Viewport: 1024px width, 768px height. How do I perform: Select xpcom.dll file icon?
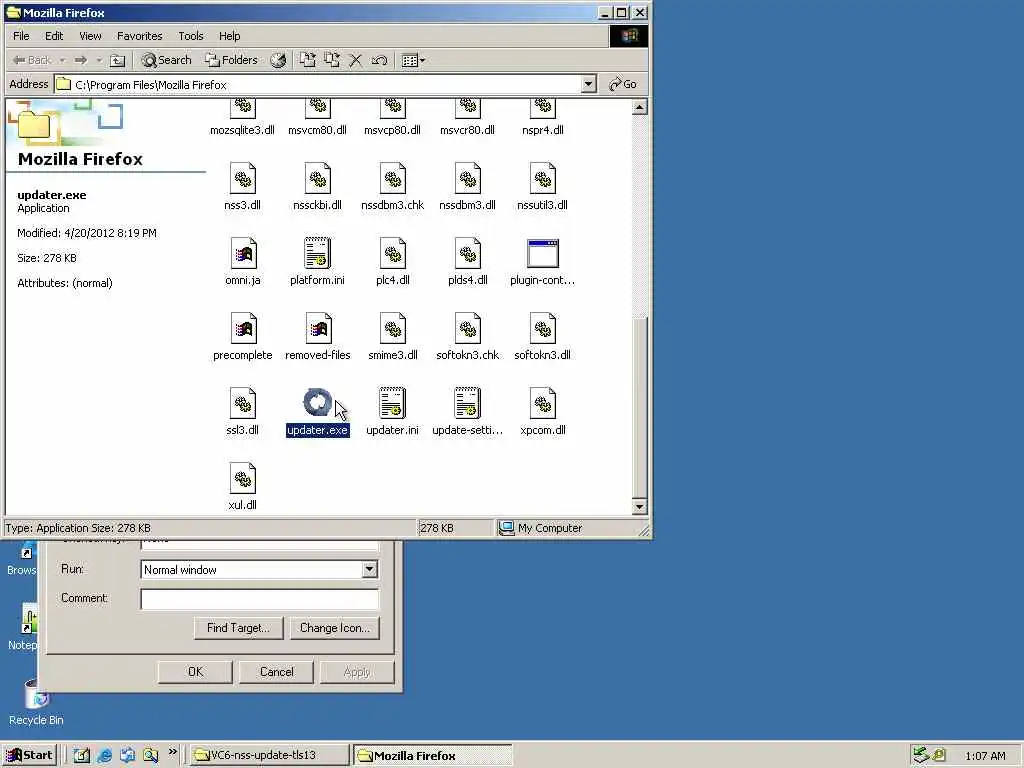tap(543, 404)
